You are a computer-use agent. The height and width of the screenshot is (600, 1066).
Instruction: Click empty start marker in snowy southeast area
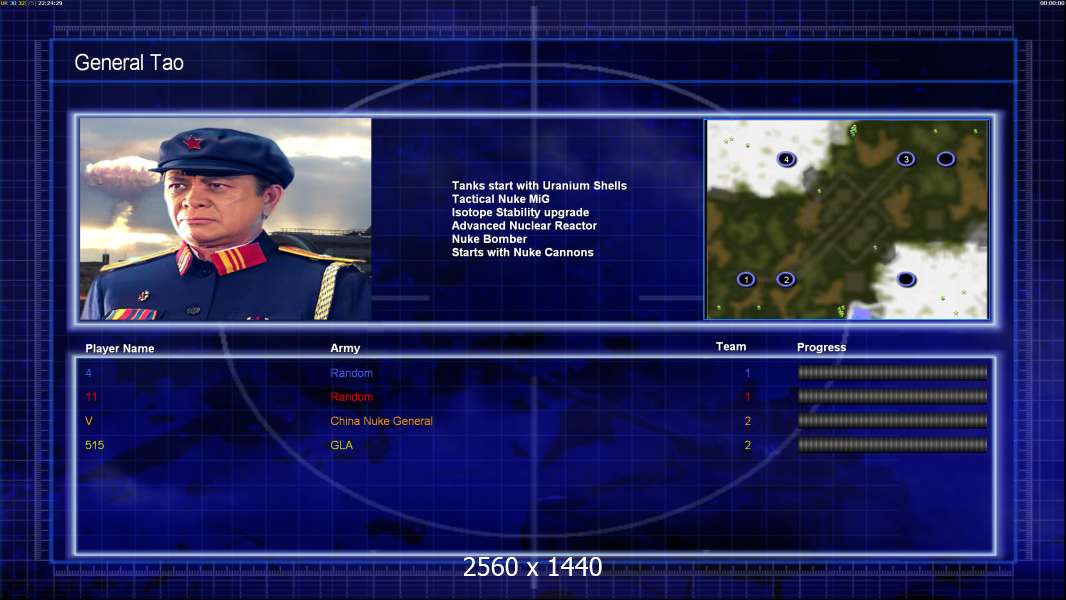pyautogui.click(x=906, y=279)
